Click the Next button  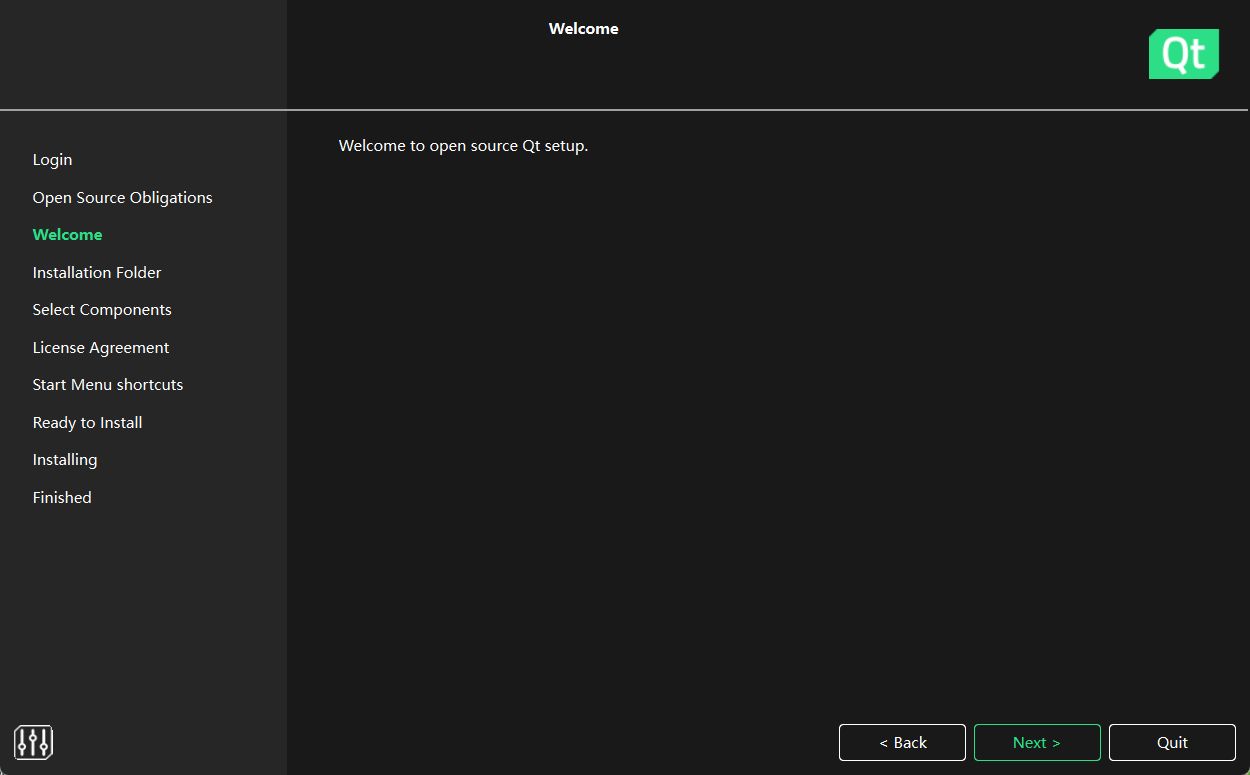pos(1037,743)
